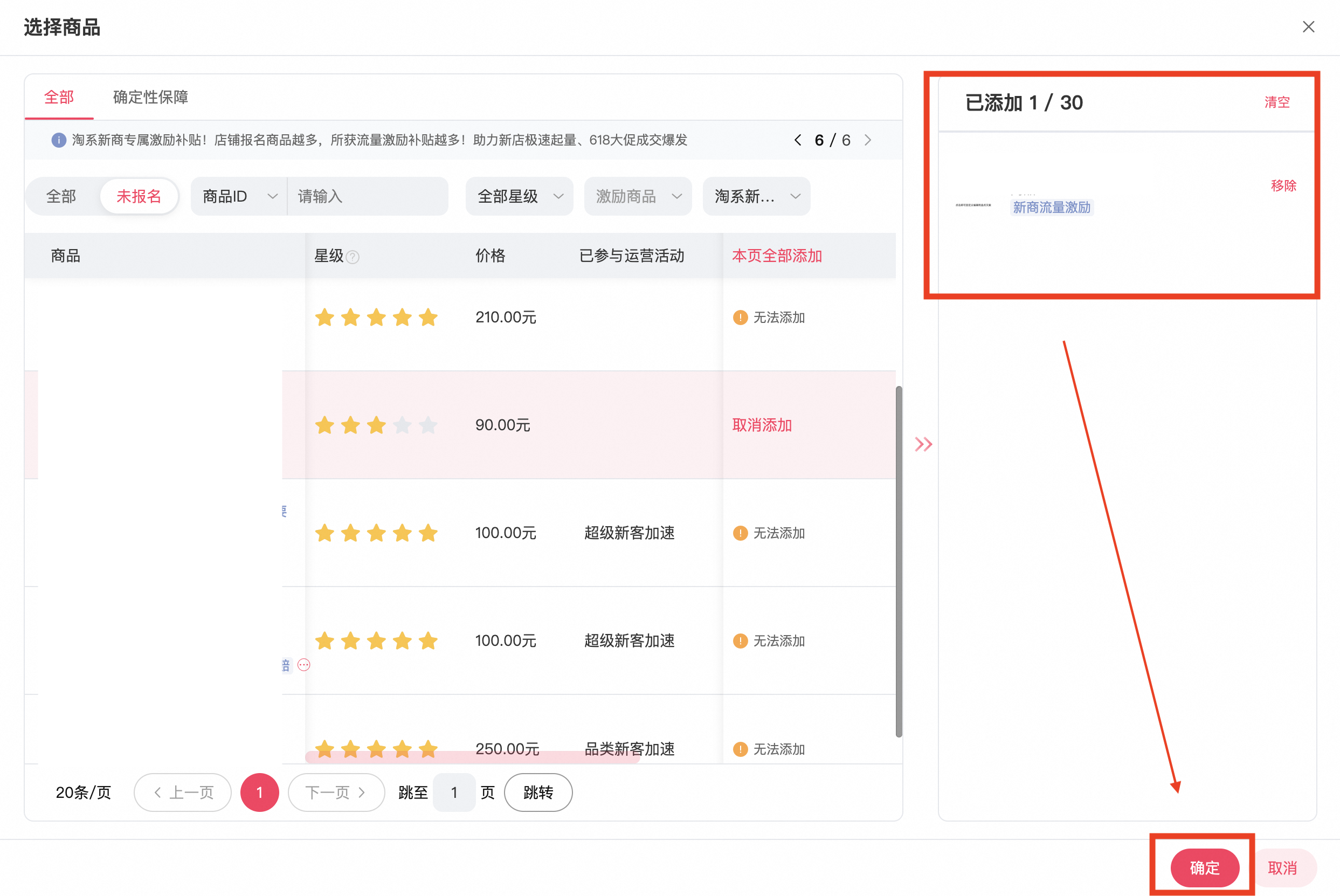
Task: Click the 20条/页 page size text
Action: pyautogui.click(x=84, y=792)
